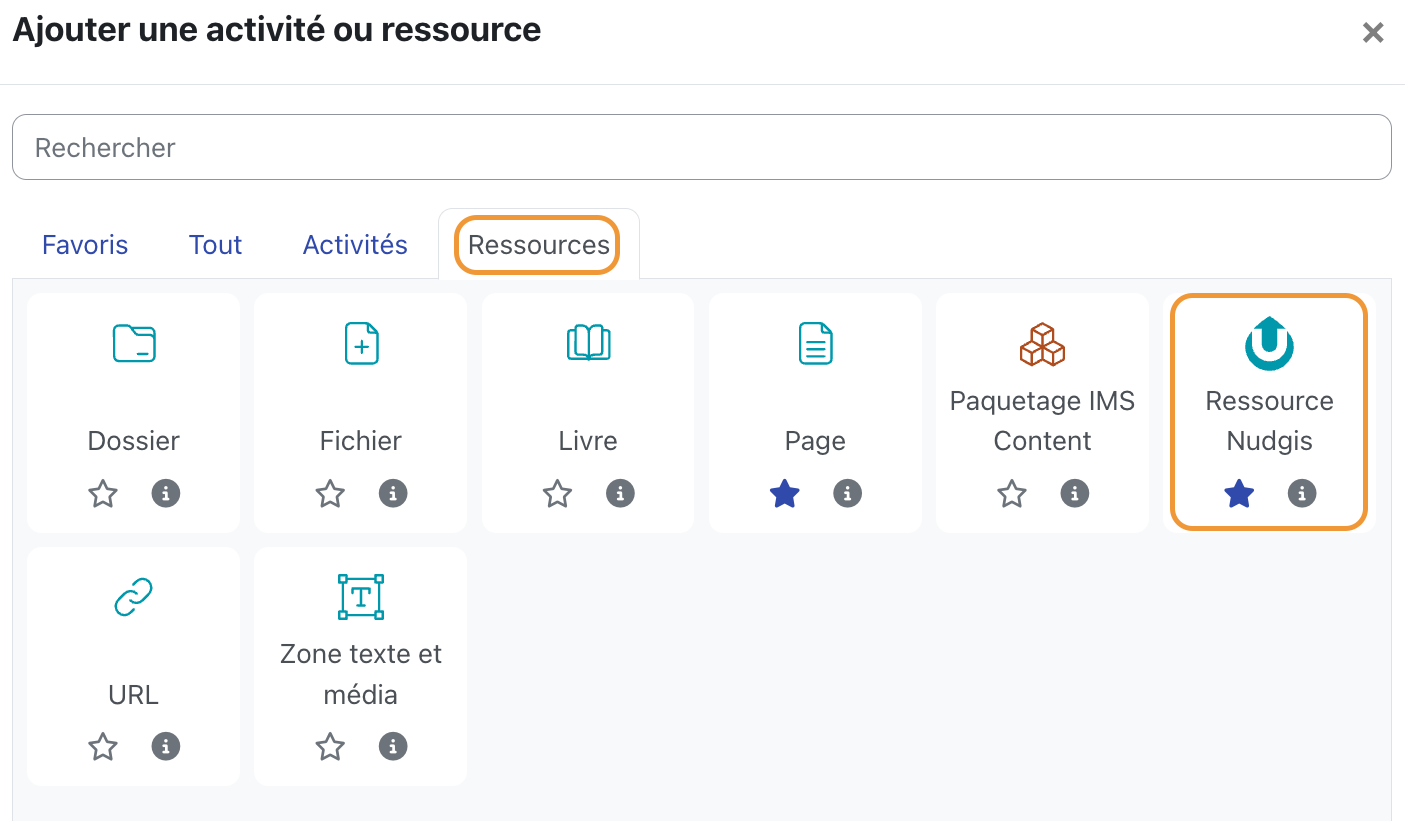Click the Page label
Viewport: 1405px width, 821px height.
815,441
